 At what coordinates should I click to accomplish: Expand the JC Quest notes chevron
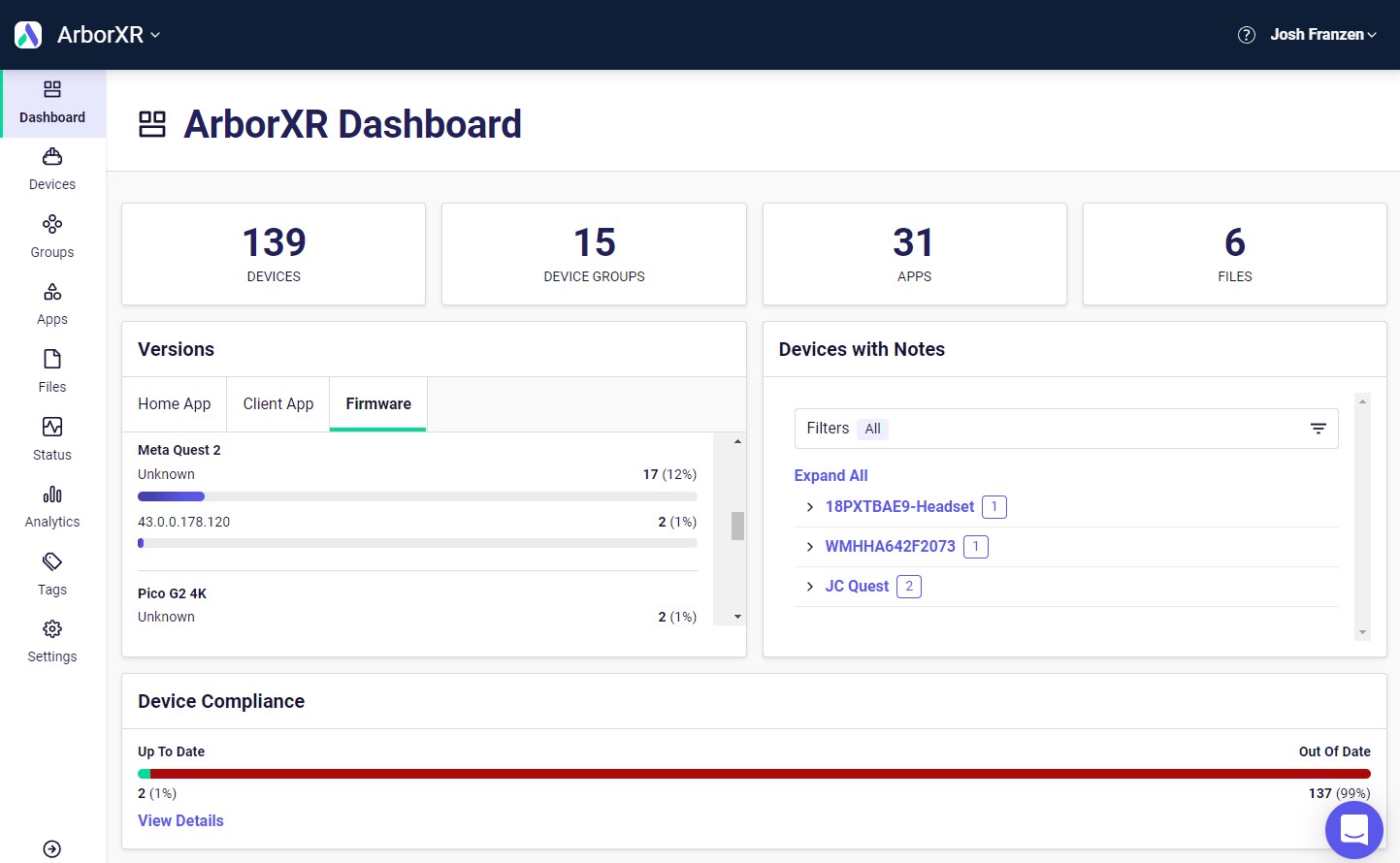coord(809,587)
